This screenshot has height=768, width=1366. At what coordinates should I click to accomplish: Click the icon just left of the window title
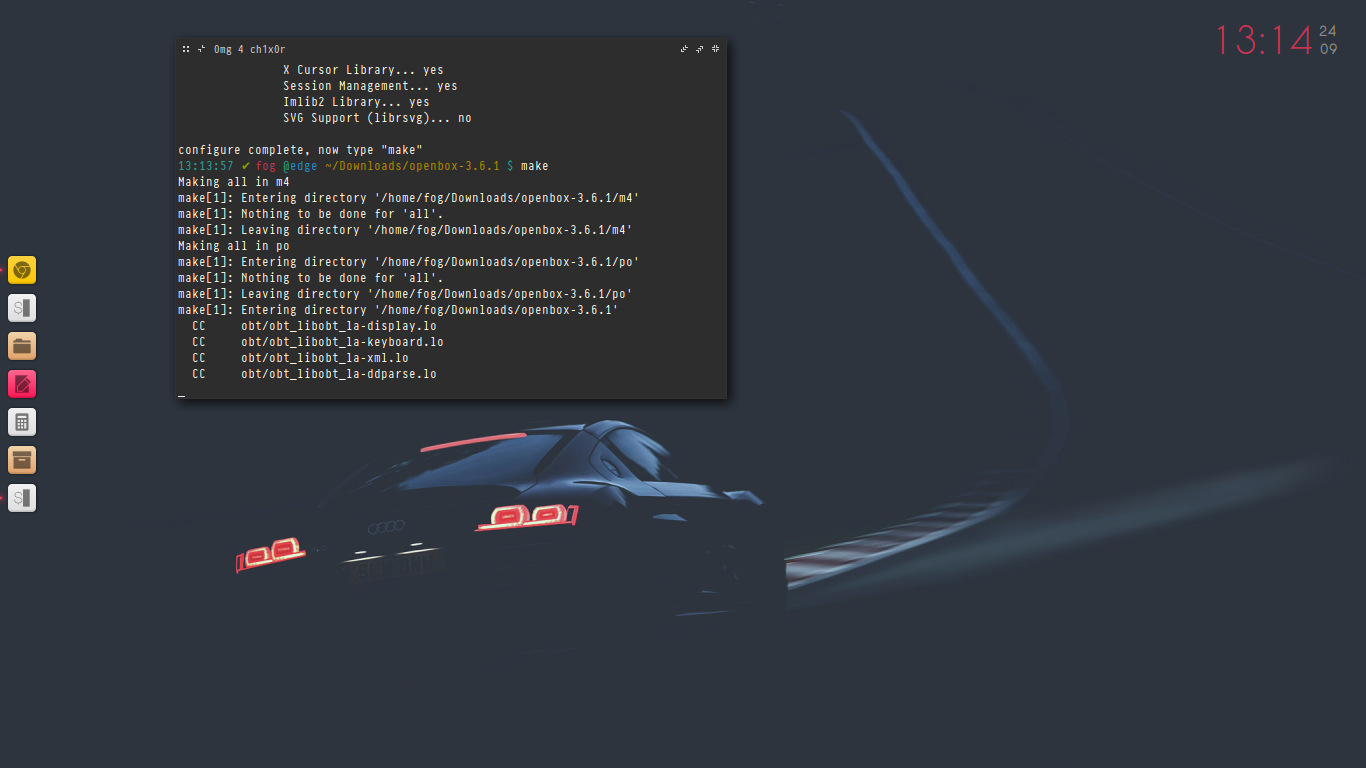[201, 49]
